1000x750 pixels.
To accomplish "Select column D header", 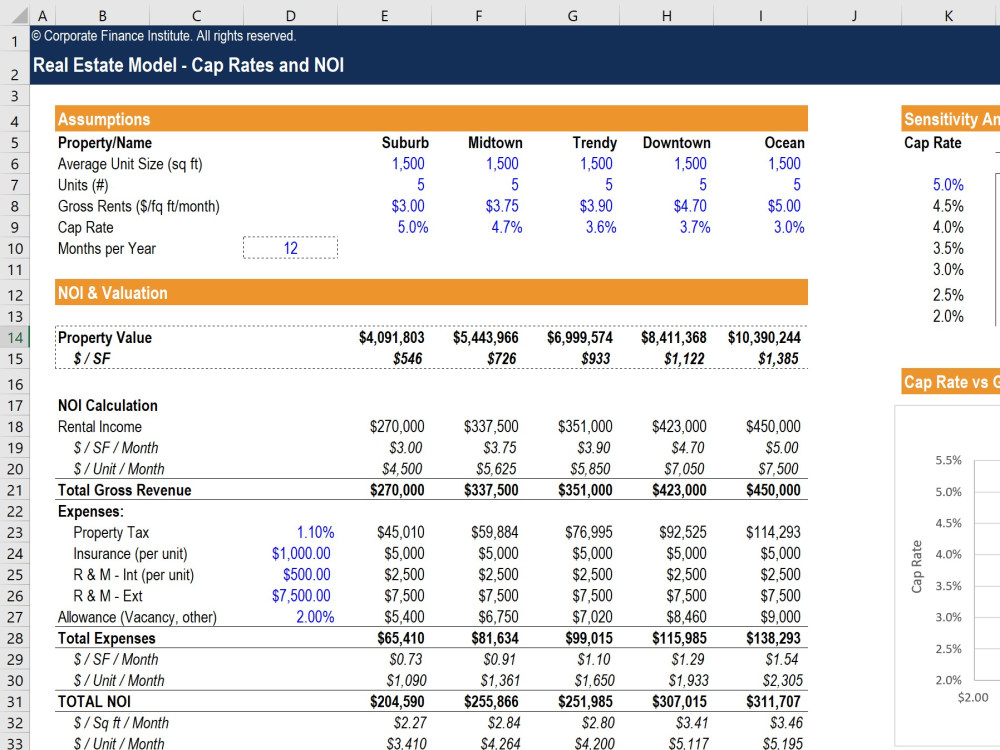I will (291, 15).
